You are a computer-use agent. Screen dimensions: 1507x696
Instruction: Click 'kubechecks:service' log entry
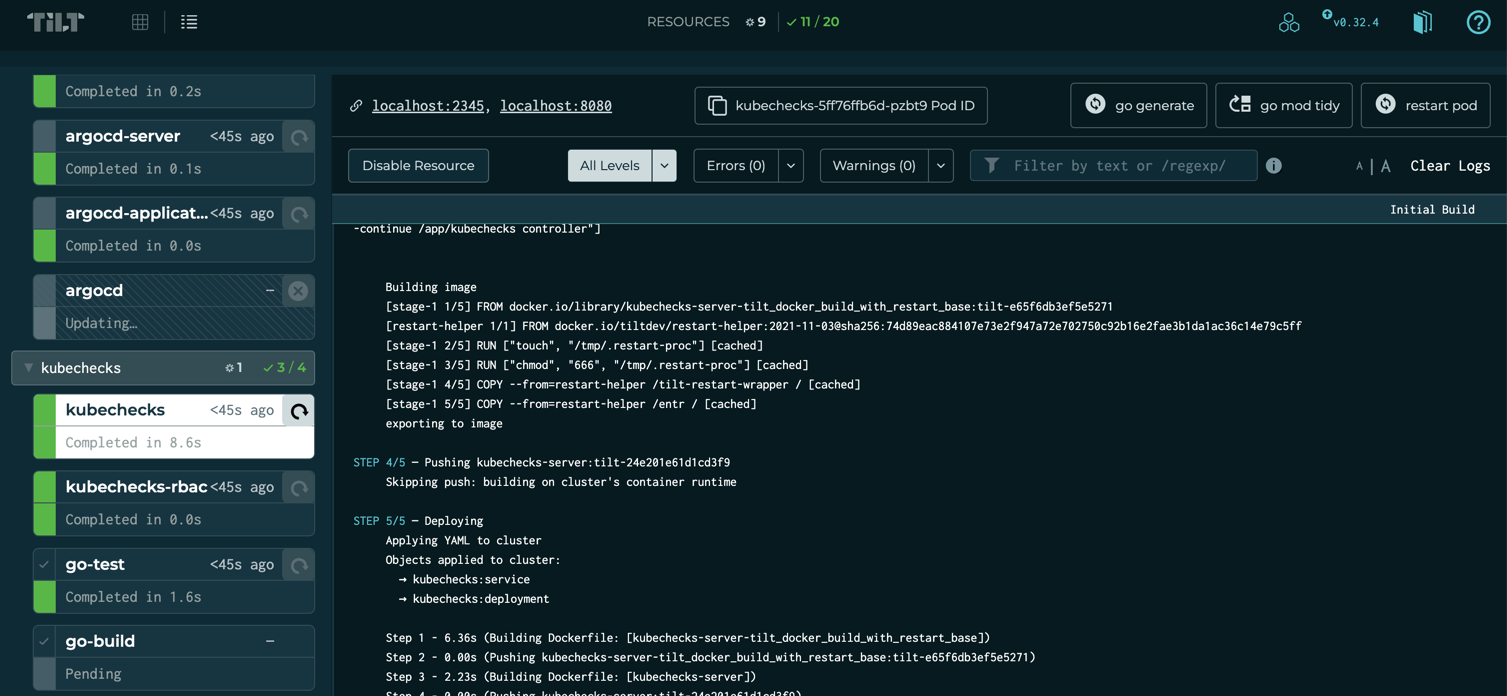click(x=471, y=579)
